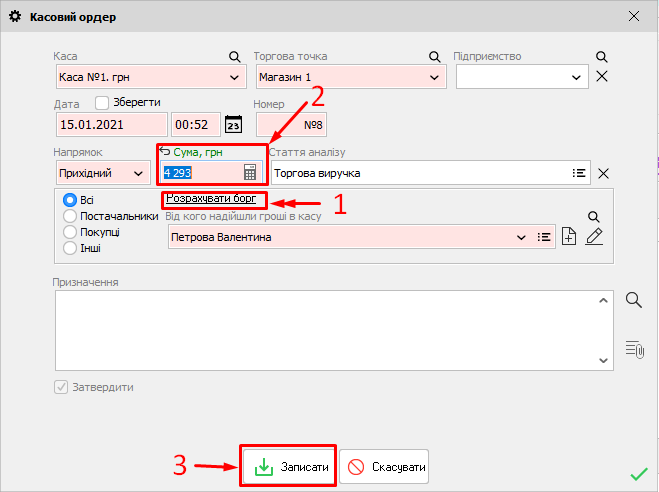
Task: Choose the Інші radio option
Action: (x=70, y=248)
